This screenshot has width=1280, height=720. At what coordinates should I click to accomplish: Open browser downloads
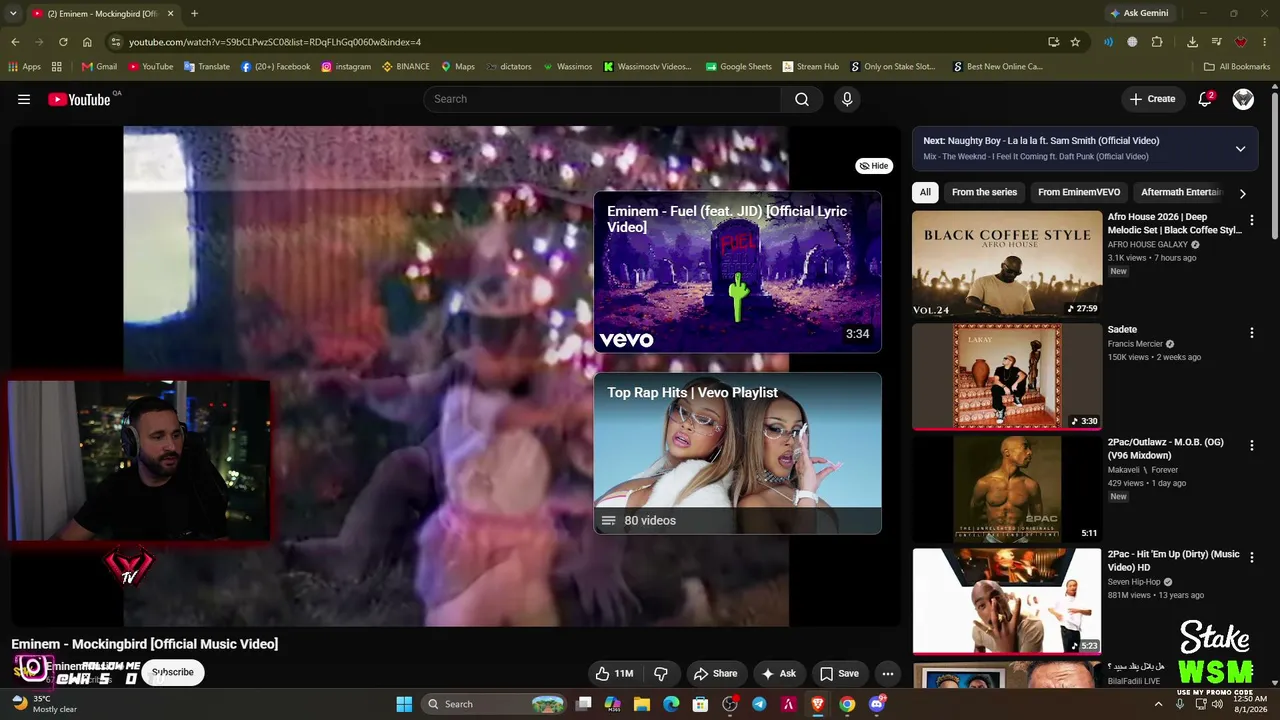tap(1192, 42)
